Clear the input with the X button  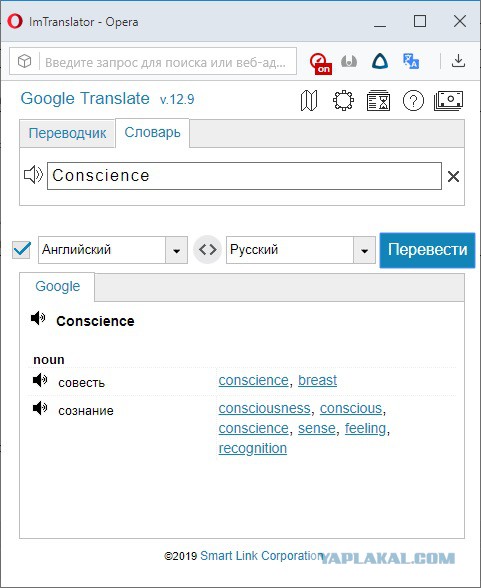[x=453, y=176]
